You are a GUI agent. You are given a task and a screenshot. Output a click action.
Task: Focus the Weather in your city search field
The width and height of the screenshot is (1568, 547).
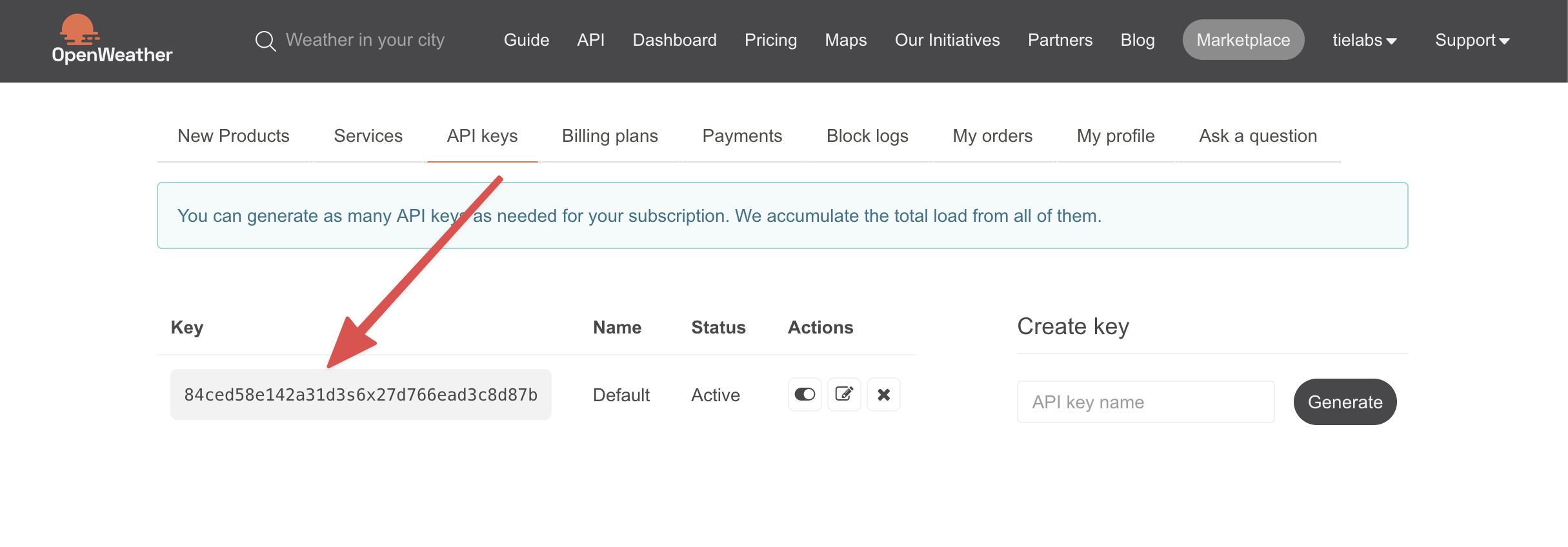pyautogui.click(x=365, y=40)
